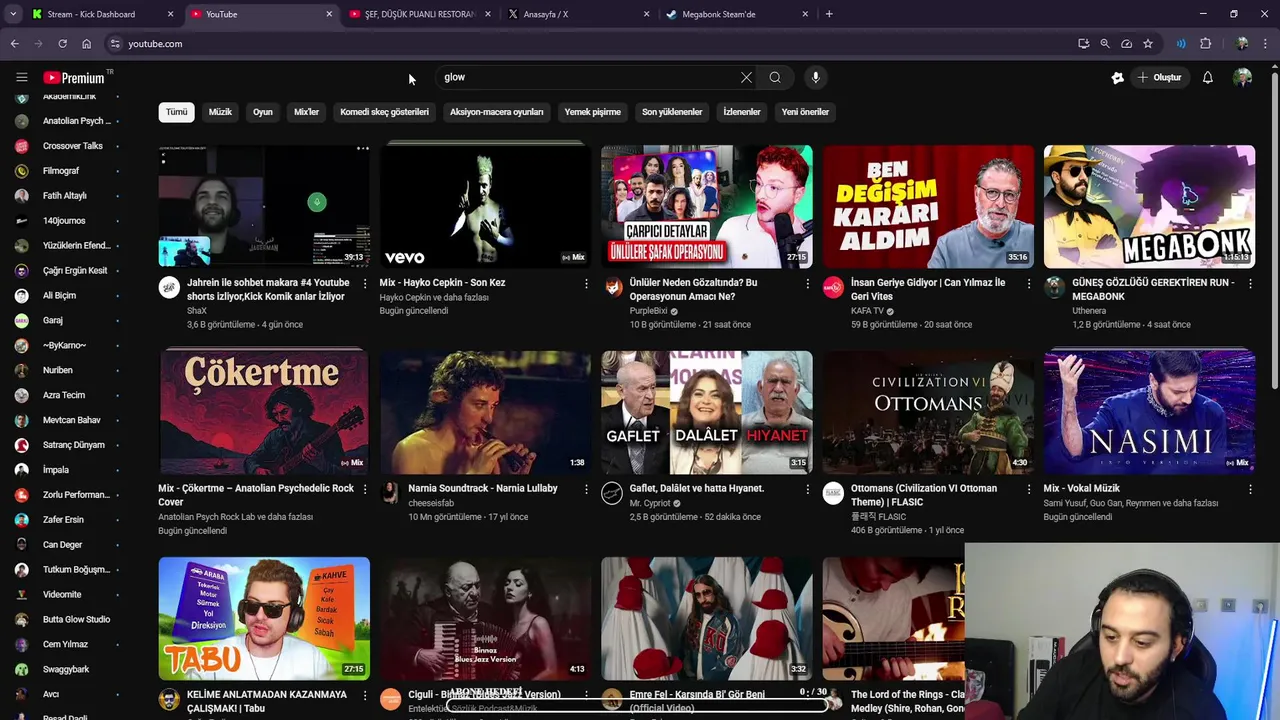
Task: Open Uthenera channel link
Action: click(x=1089, y=311)
